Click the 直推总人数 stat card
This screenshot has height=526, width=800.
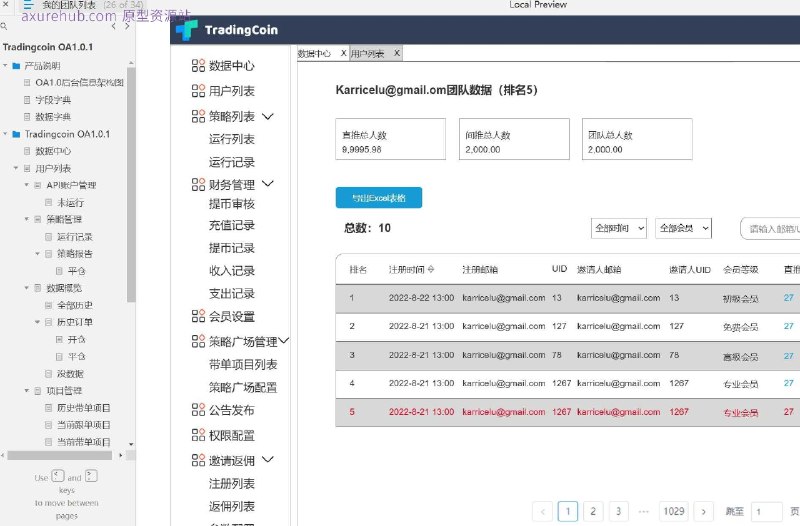390,139
